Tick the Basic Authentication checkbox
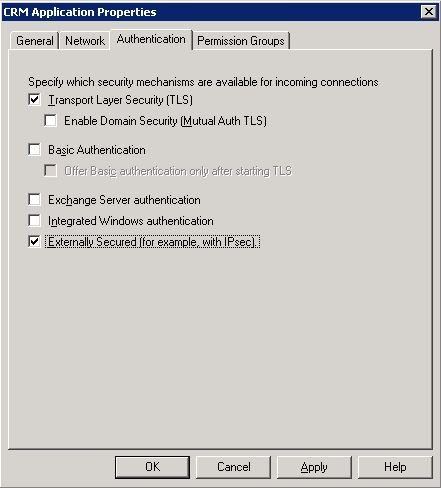 click(34, 149)
